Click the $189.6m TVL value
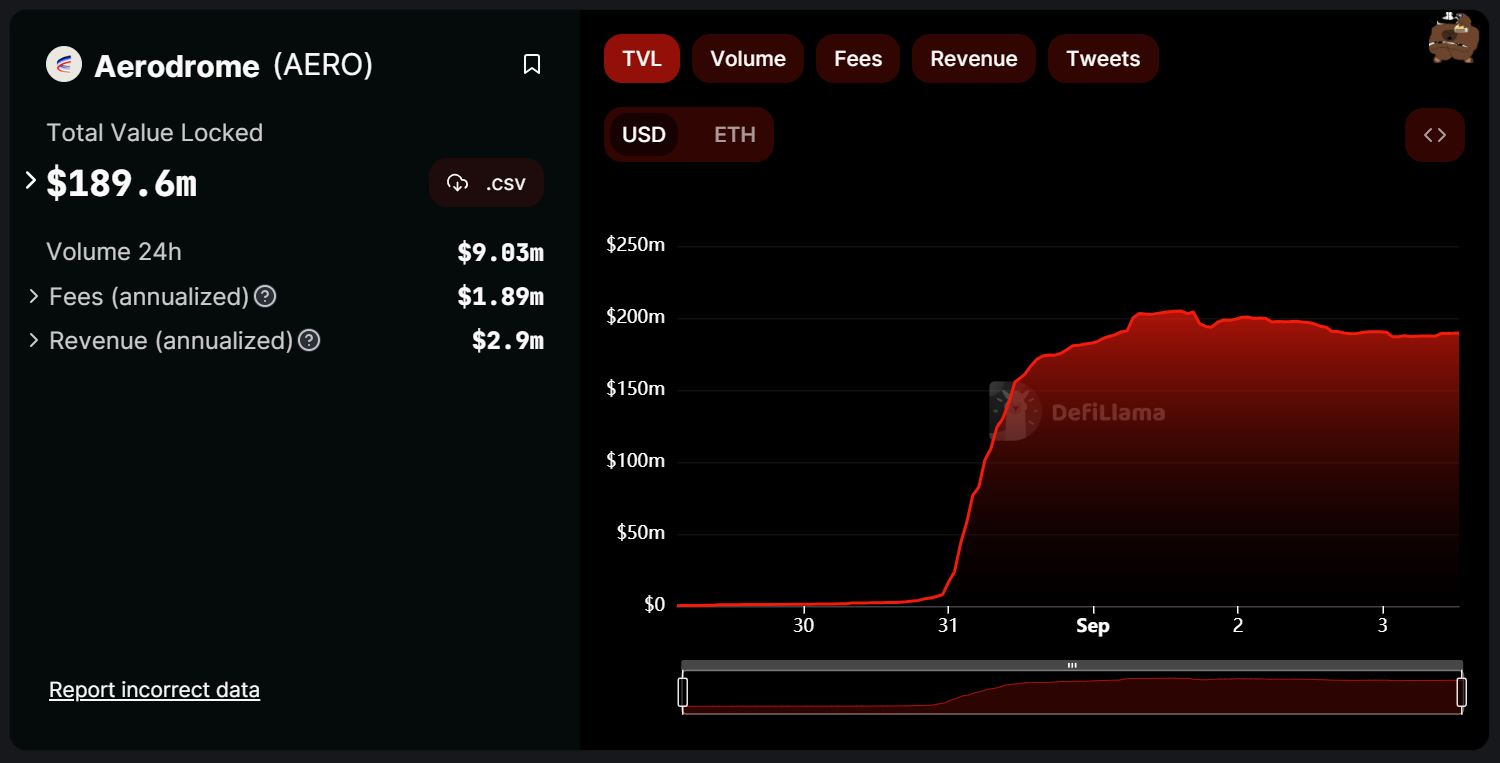The image size is (1500, 763). (121, 184)
